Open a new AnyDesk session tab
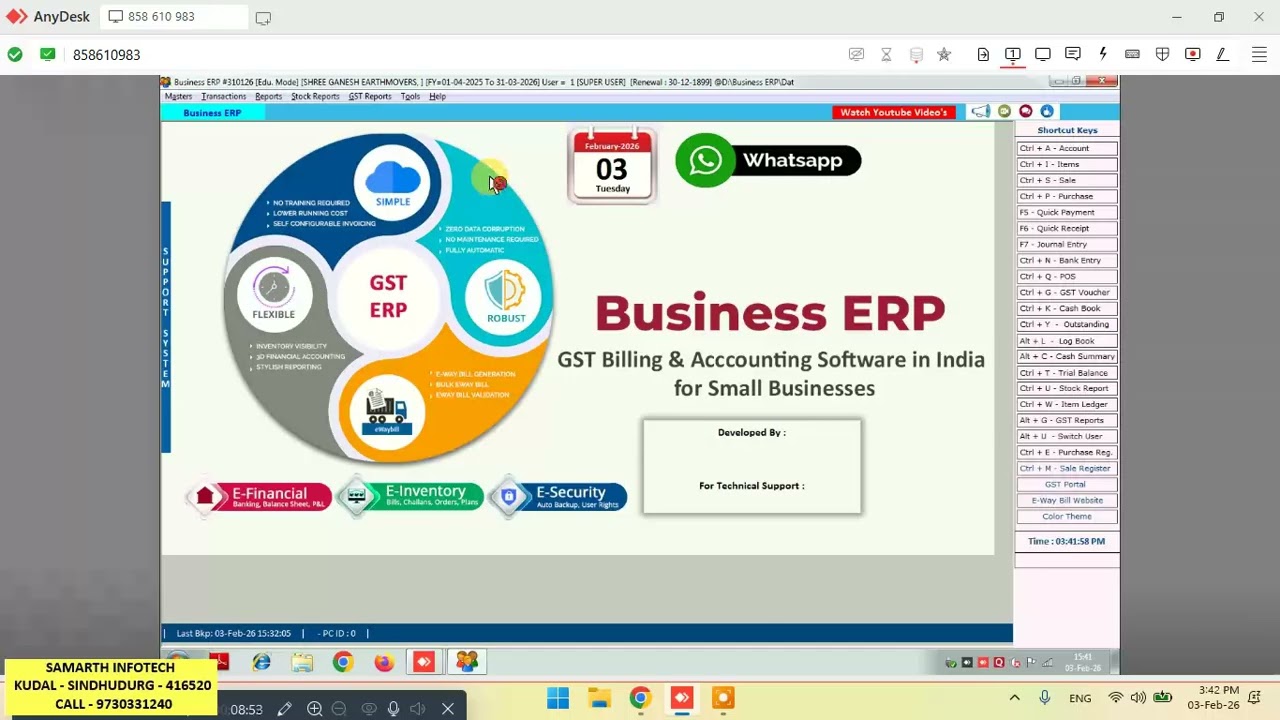 click(x=263, y=18)
